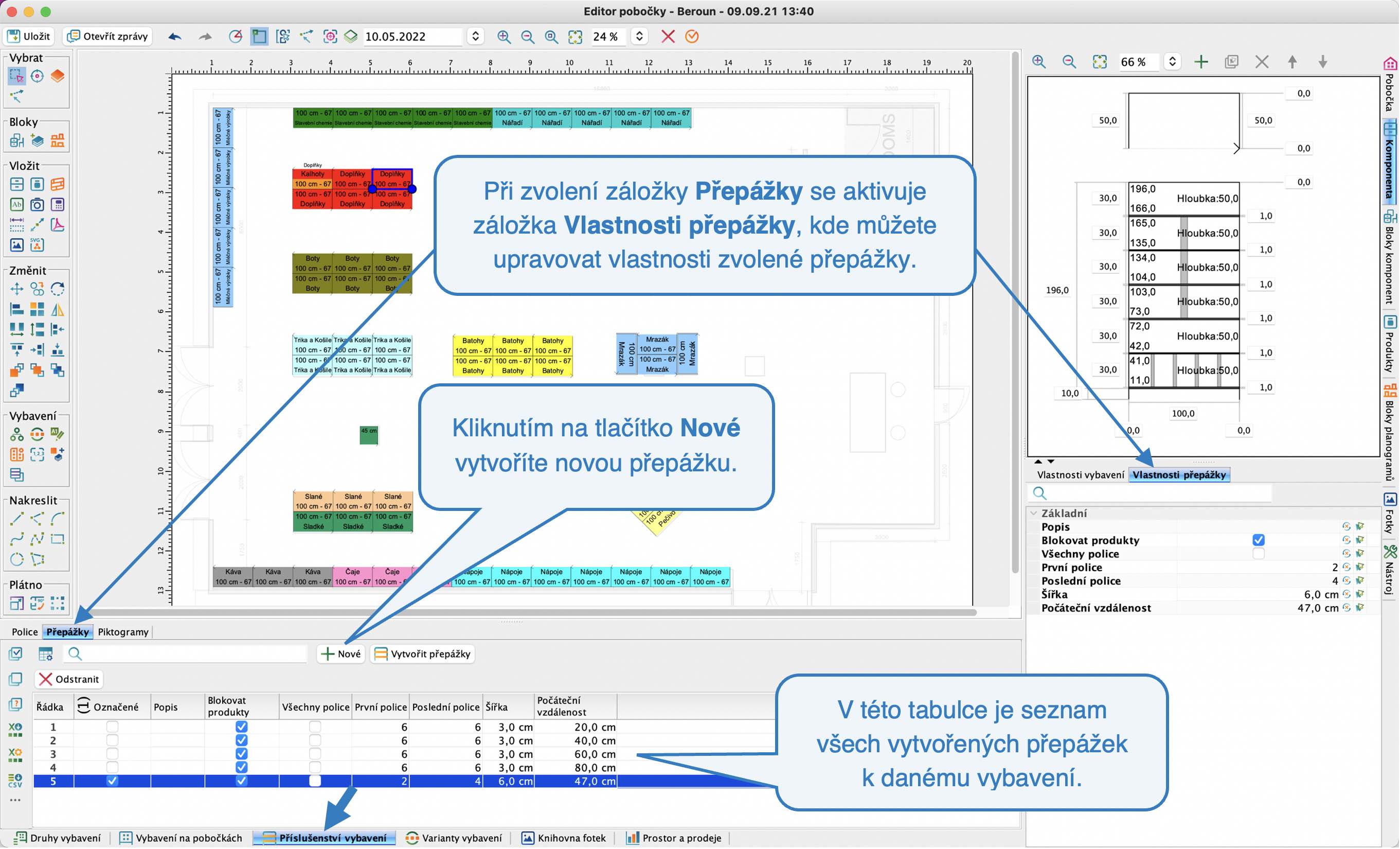Image resolution: width=1400 pixels, height=849 pixels.
Task: Toggle Všechny police for row 4
Action: coord(315,767)
